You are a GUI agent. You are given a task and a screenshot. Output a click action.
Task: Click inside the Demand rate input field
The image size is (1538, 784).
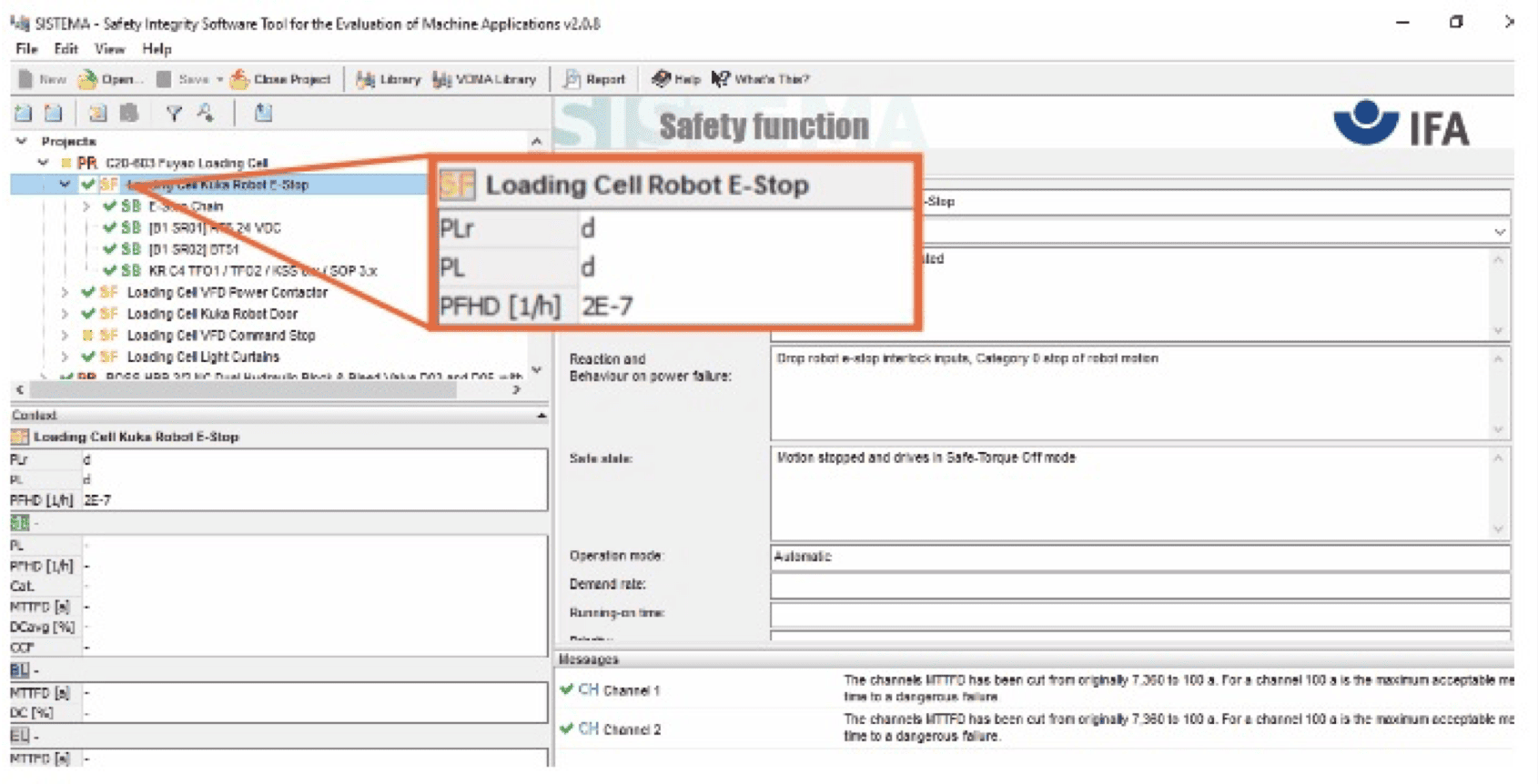click(x=1139, y=585)
